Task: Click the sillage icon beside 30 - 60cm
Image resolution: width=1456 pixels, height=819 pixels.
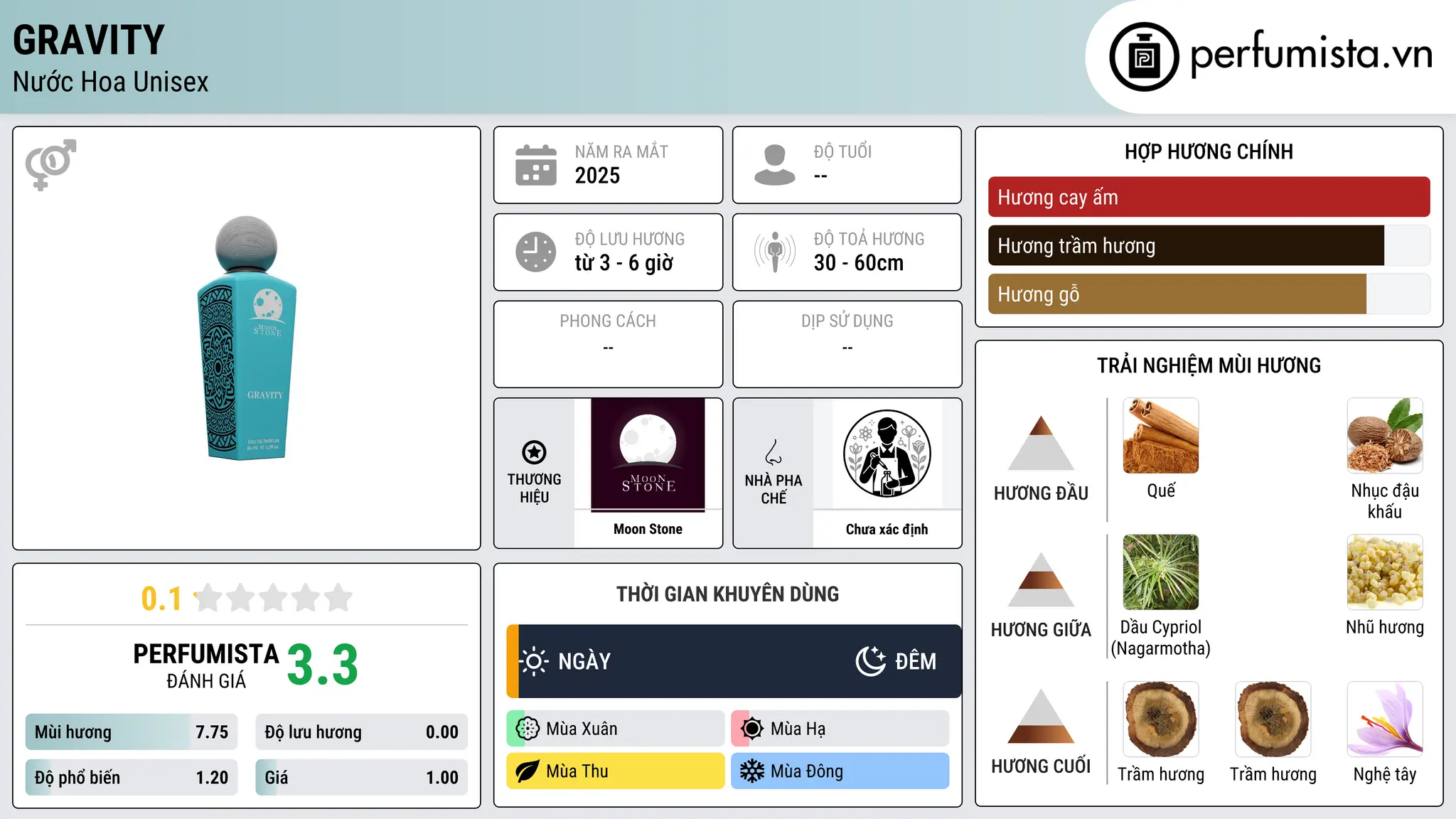Action: 775,252
